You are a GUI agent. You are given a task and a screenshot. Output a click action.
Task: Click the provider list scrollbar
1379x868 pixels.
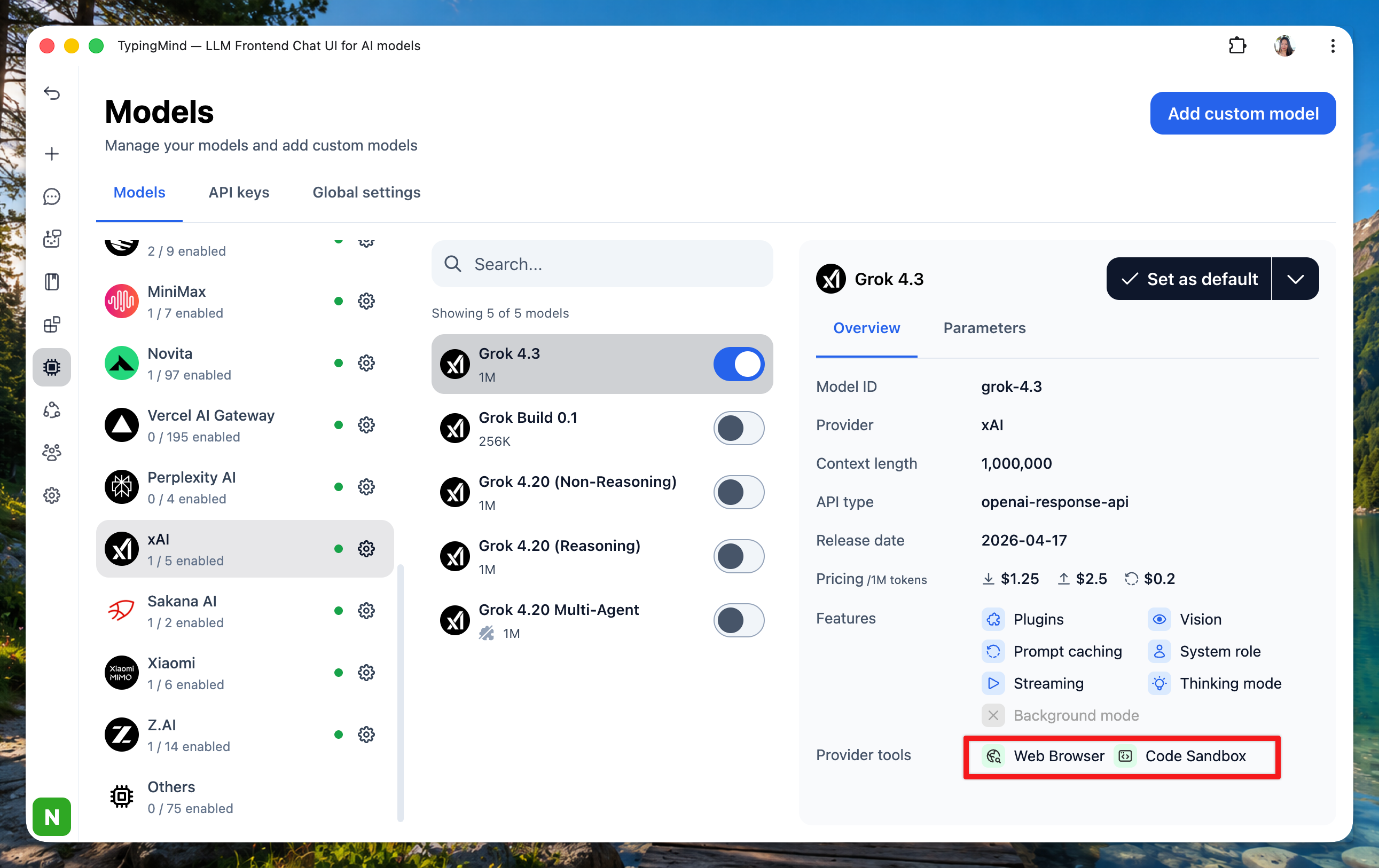pyautogui.click(x=401, y=693)
